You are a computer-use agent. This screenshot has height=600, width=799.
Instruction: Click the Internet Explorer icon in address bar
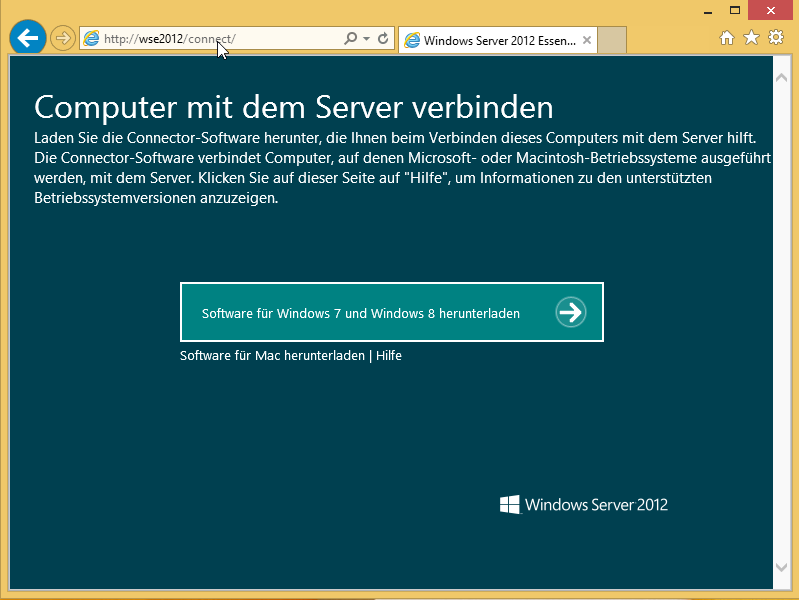click(x=92, y=39)
